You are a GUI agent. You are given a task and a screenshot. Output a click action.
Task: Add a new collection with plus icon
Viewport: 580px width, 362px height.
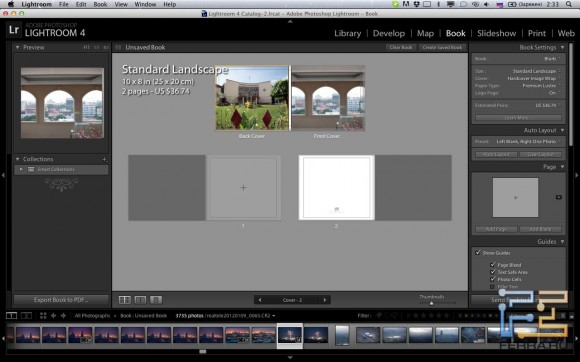click(x=104, y=159)
